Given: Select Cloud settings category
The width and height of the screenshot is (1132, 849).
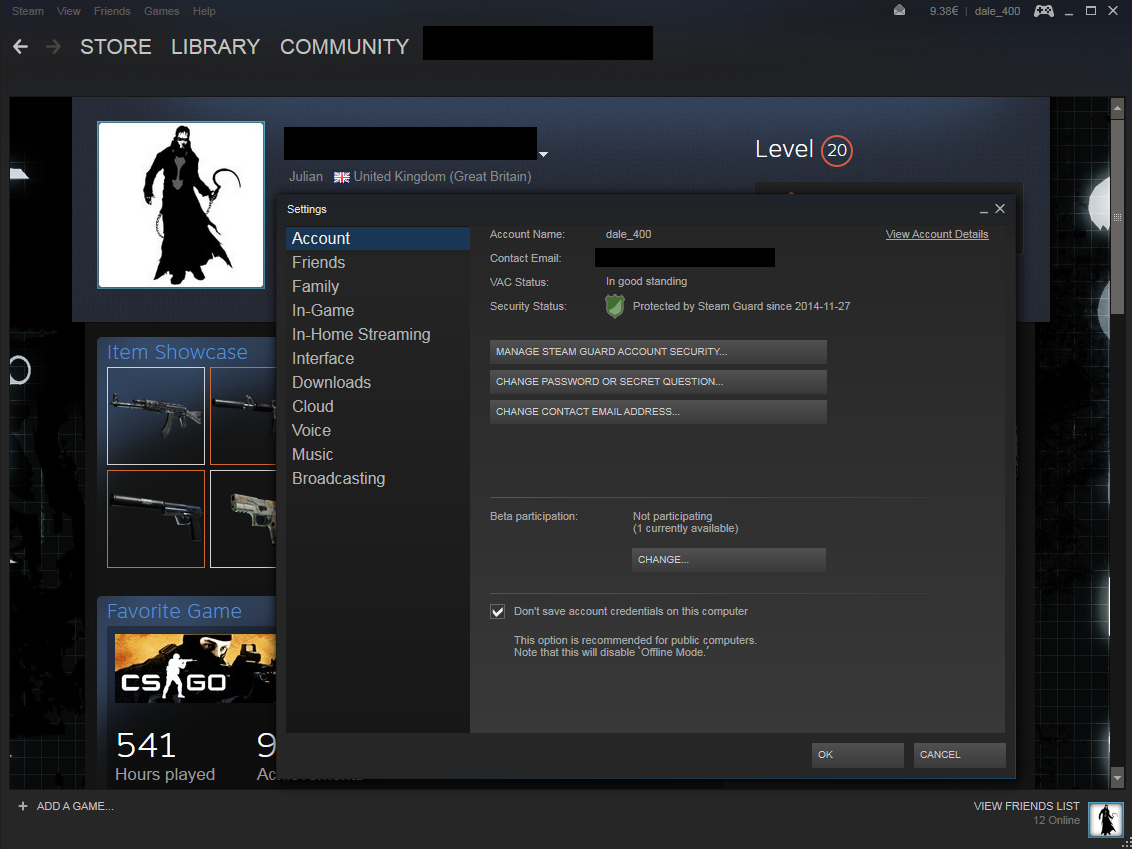Looking at the screenshot, I should pyautogui.click(x=378, y=406).
